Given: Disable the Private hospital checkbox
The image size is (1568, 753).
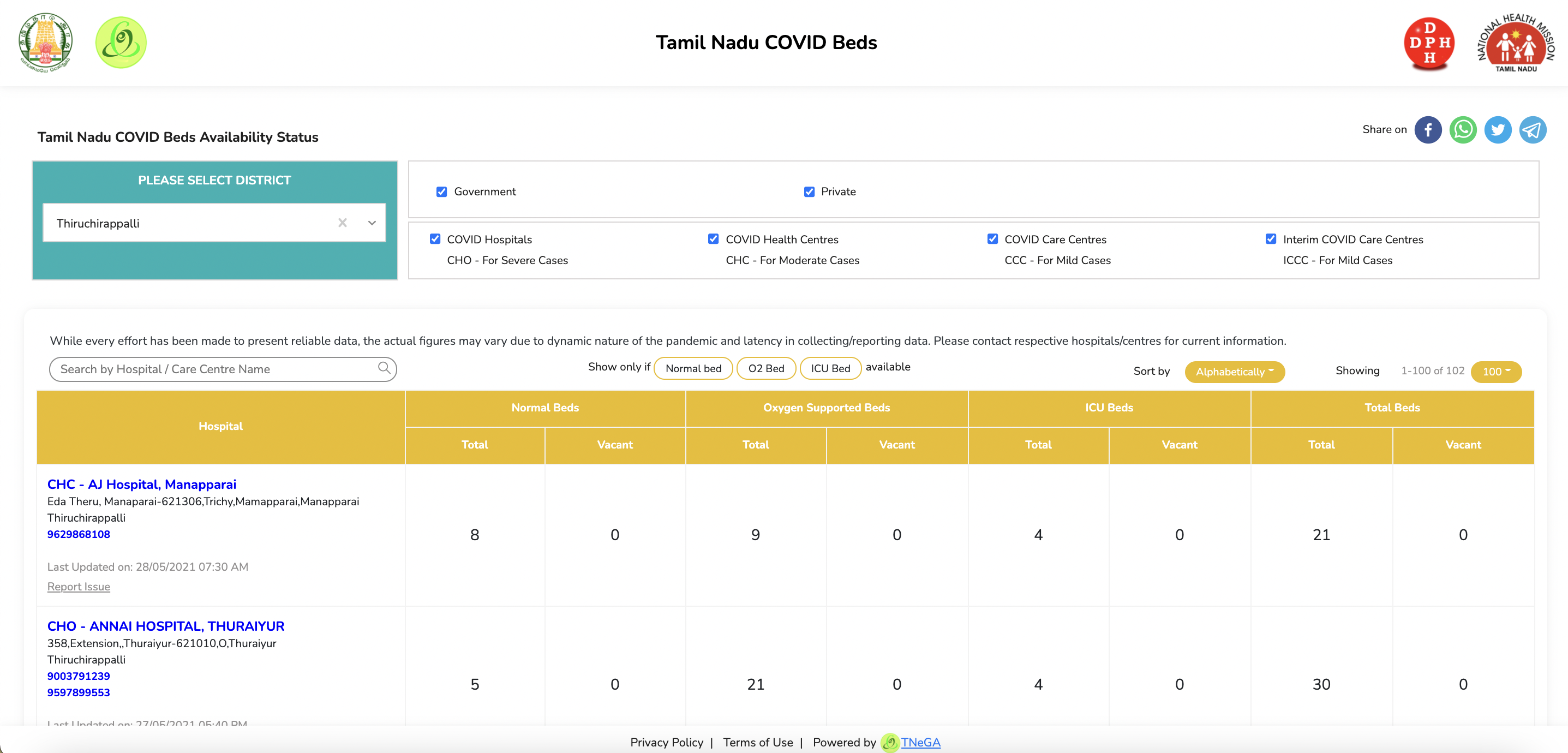Looking at the screenshot, I should tap(808, 191).
